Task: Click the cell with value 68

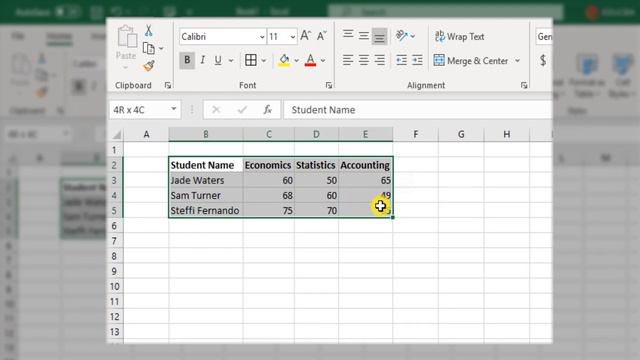Action: pos(268,195)
